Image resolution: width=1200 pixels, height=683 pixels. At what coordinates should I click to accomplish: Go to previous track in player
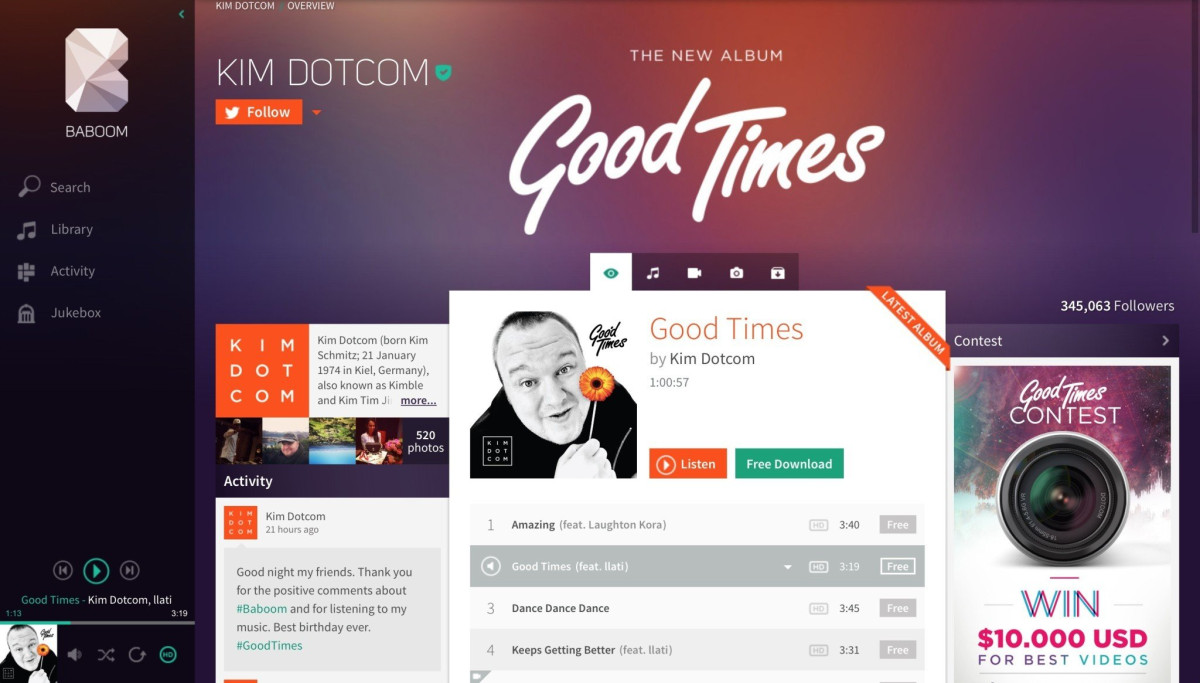63,570
